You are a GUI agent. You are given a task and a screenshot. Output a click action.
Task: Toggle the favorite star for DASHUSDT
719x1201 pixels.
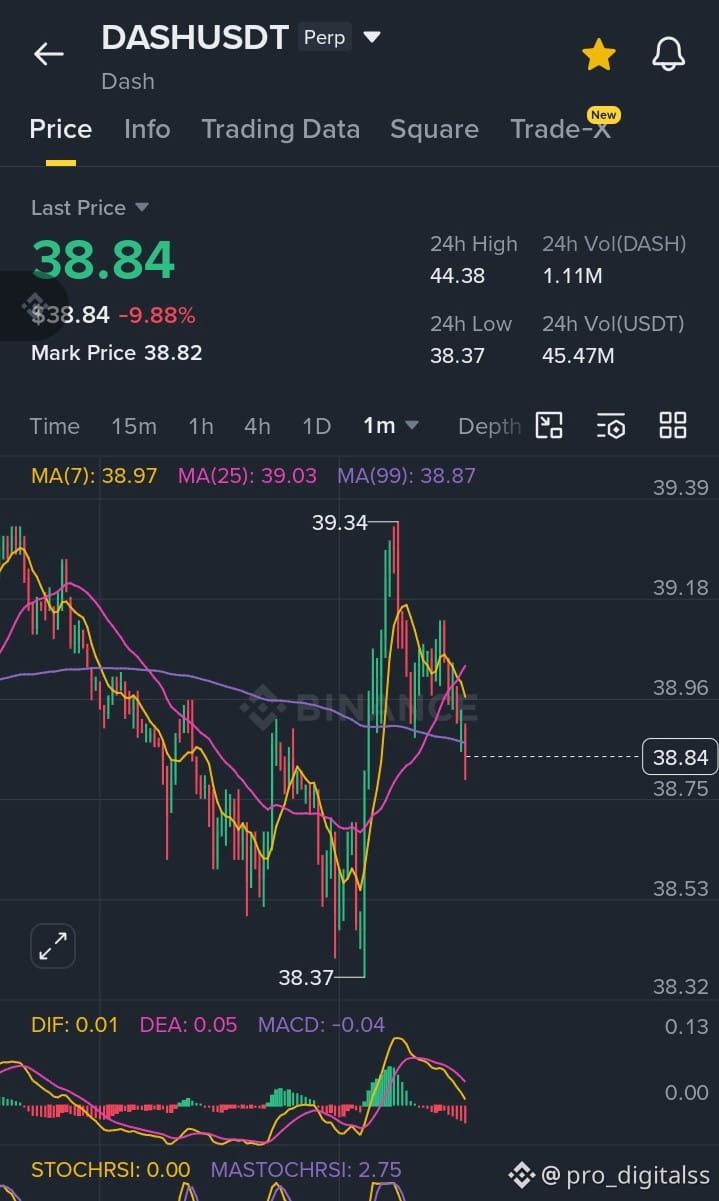[598, 55]
